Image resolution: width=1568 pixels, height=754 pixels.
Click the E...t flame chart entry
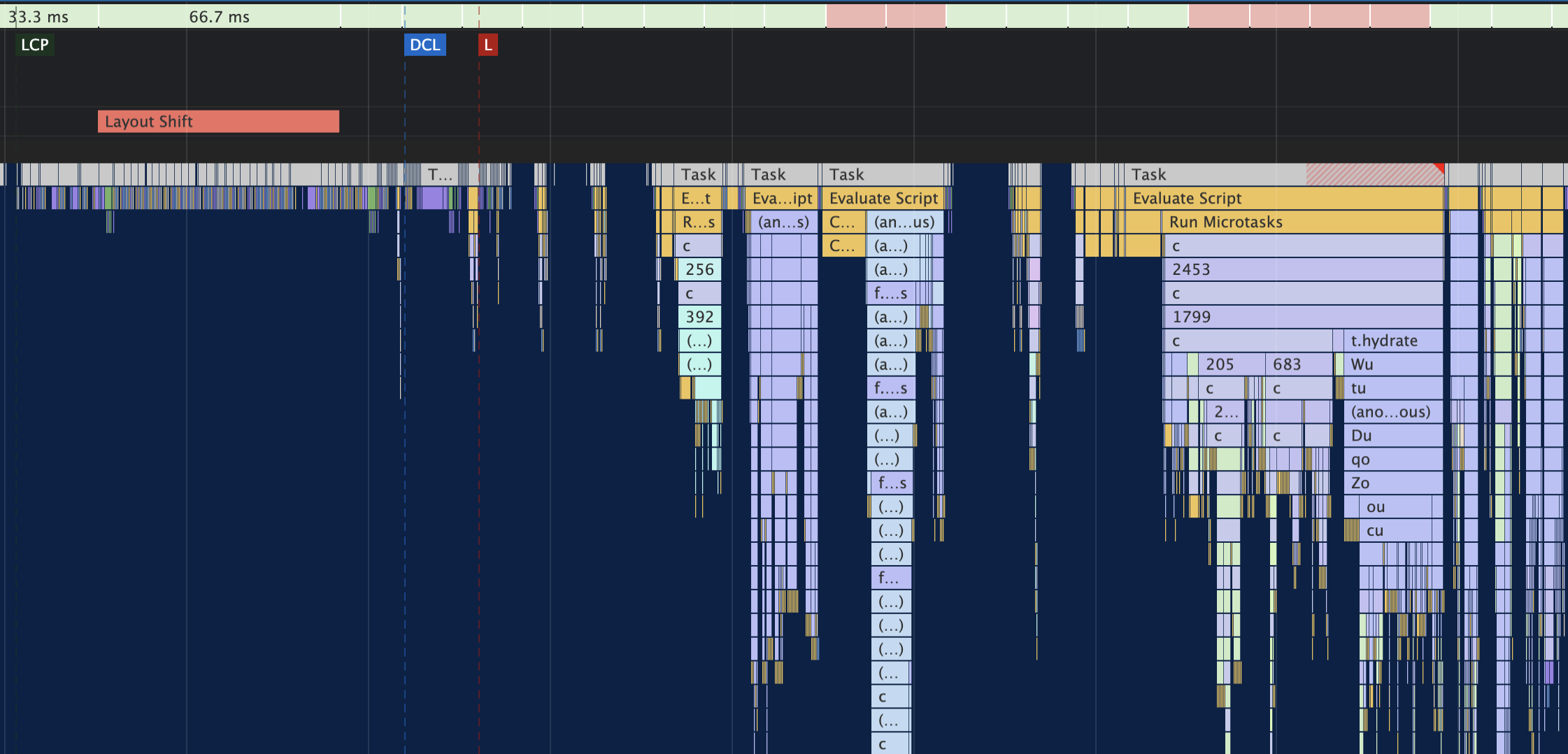click(699, 198)
